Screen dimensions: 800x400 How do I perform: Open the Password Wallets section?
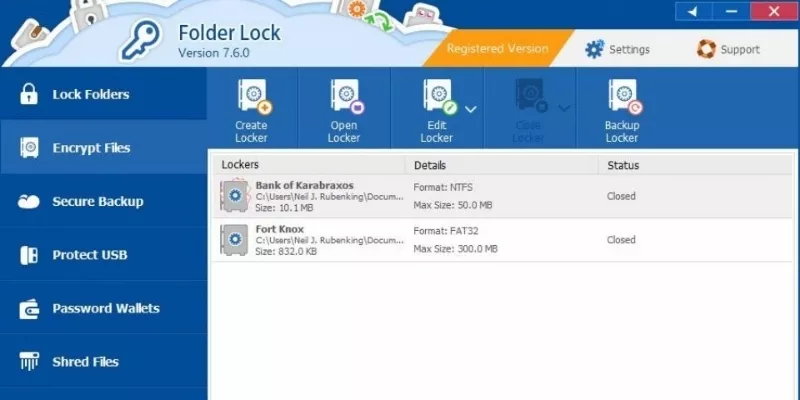104,308
